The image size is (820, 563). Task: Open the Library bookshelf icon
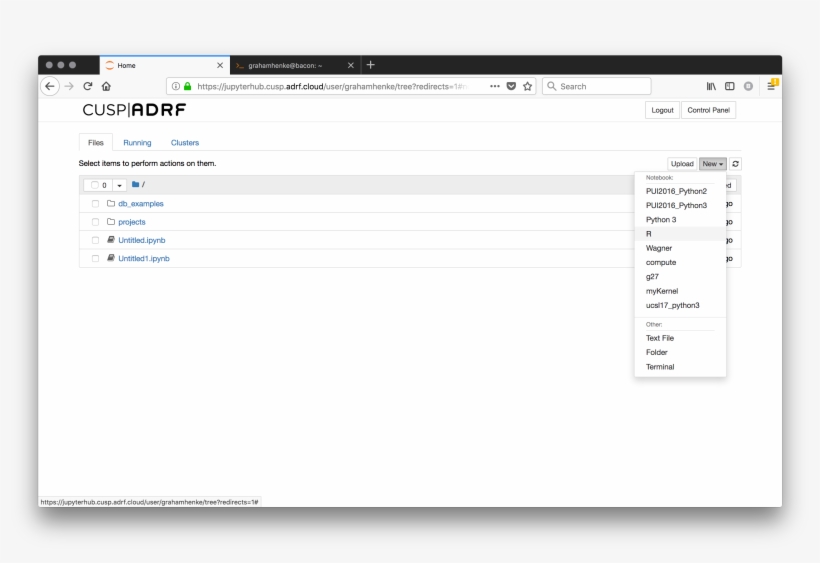[711, 86]
